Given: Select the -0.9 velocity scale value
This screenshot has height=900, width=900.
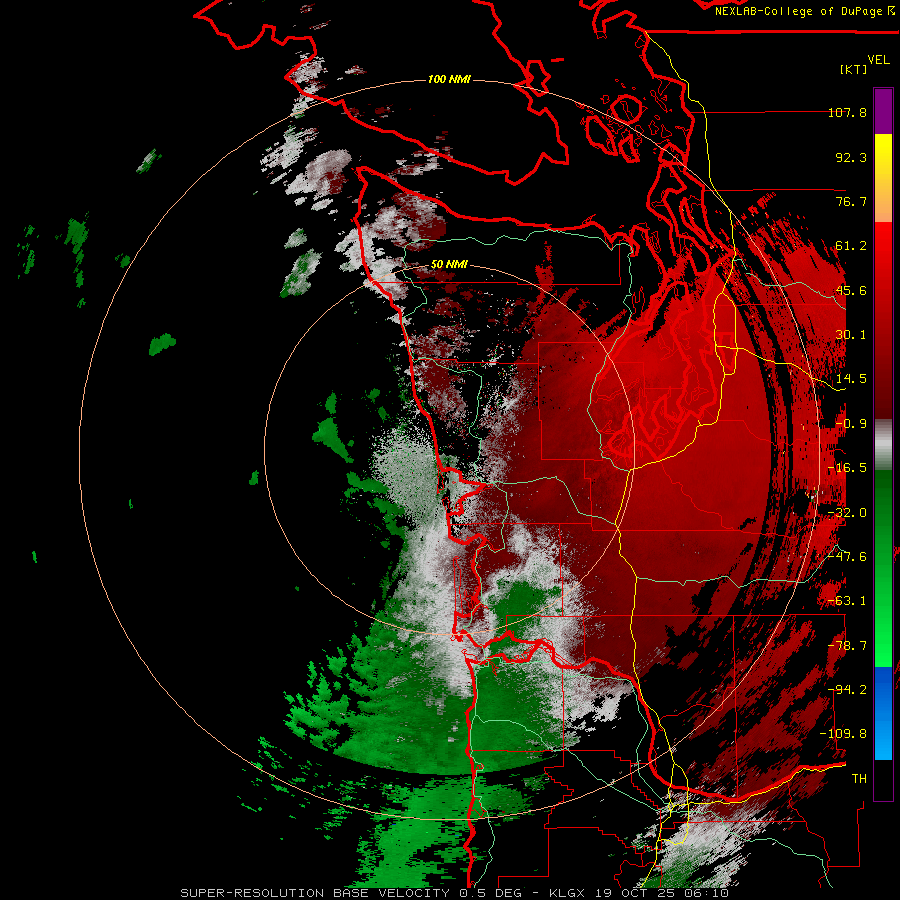Looking at the screenshot, I should pyautogui.click(x=851, y=424).
